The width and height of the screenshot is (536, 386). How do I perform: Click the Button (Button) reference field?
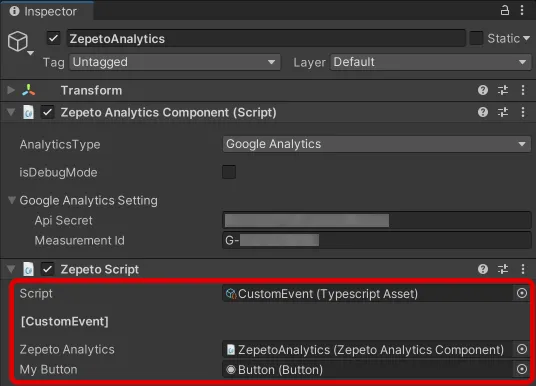[x=367, y=370]
